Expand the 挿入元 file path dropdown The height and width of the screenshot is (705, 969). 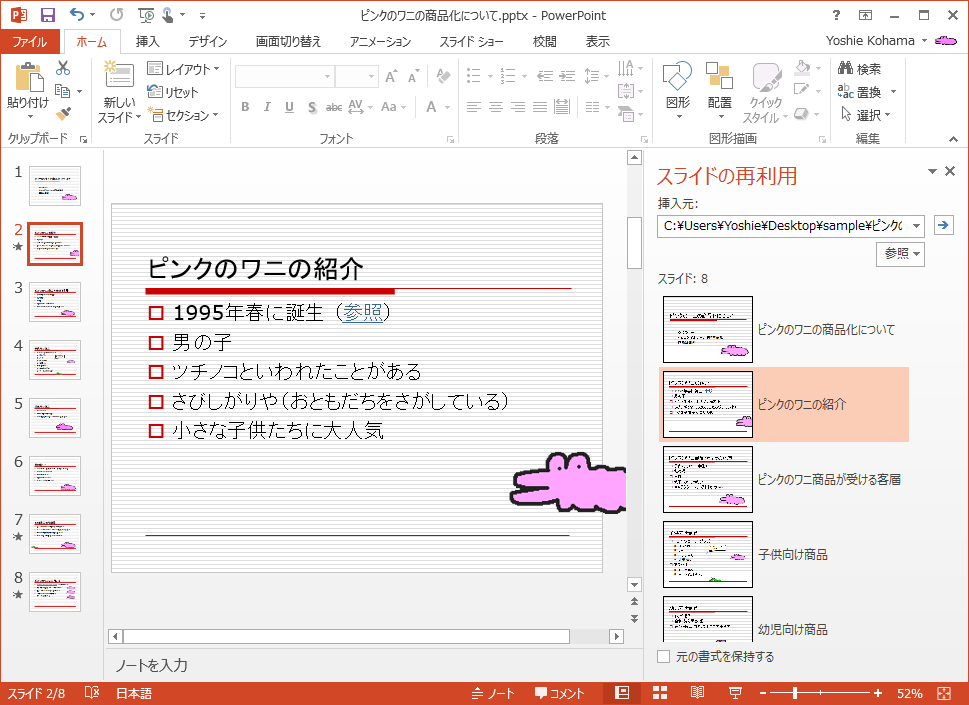[x=917, y=226]
